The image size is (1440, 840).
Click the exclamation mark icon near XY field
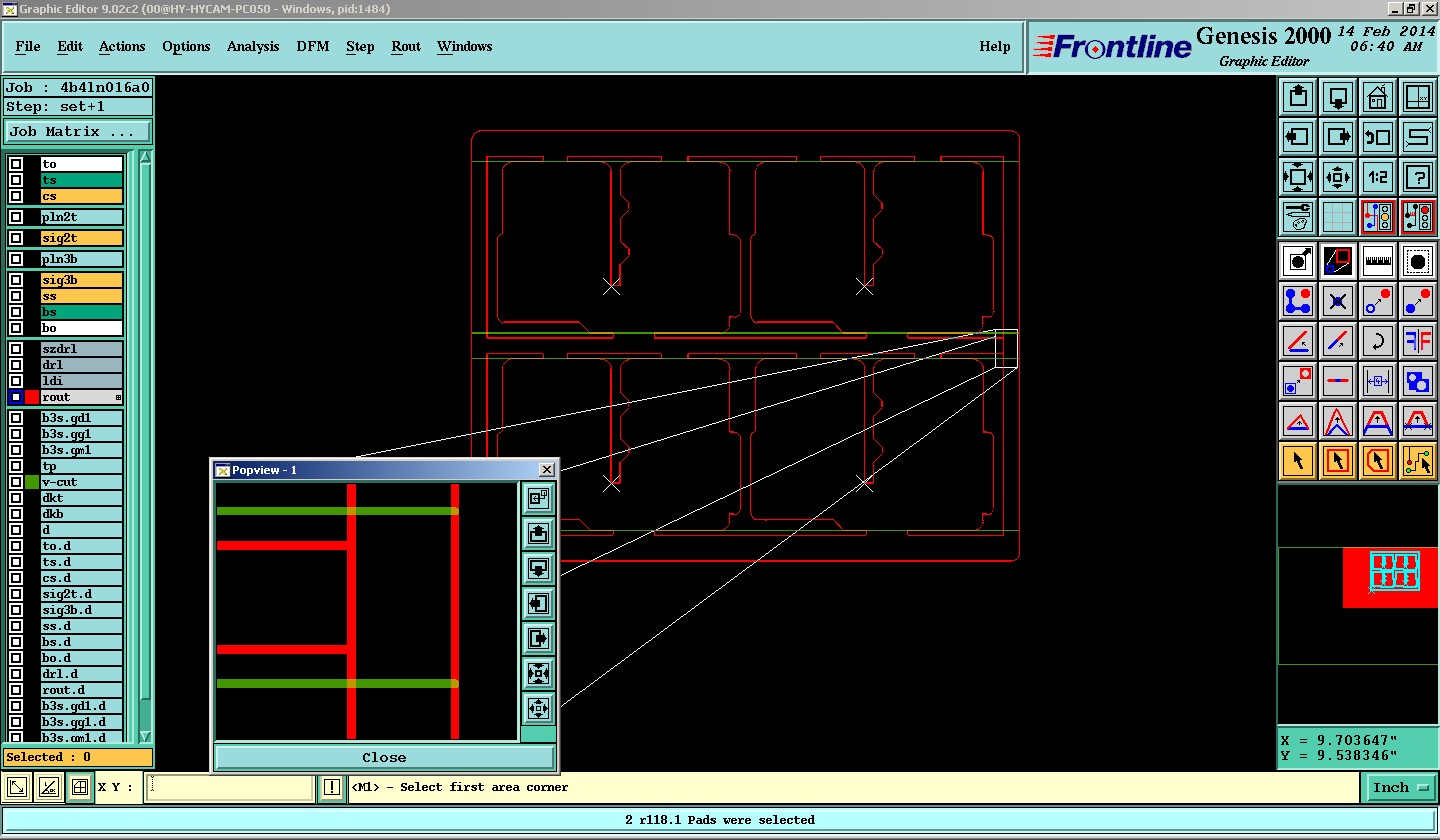(x=331, y=788)
